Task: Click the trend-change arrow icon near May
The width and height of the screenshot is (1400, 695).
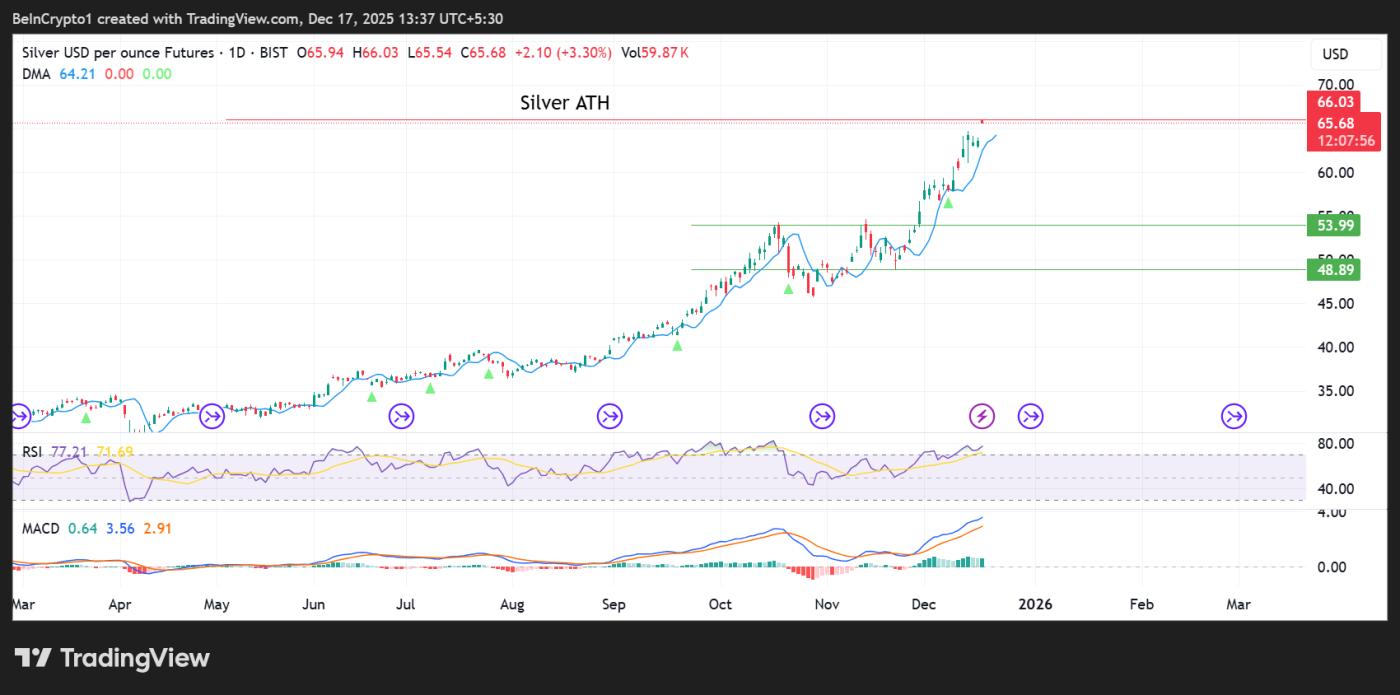Action: 213,416
